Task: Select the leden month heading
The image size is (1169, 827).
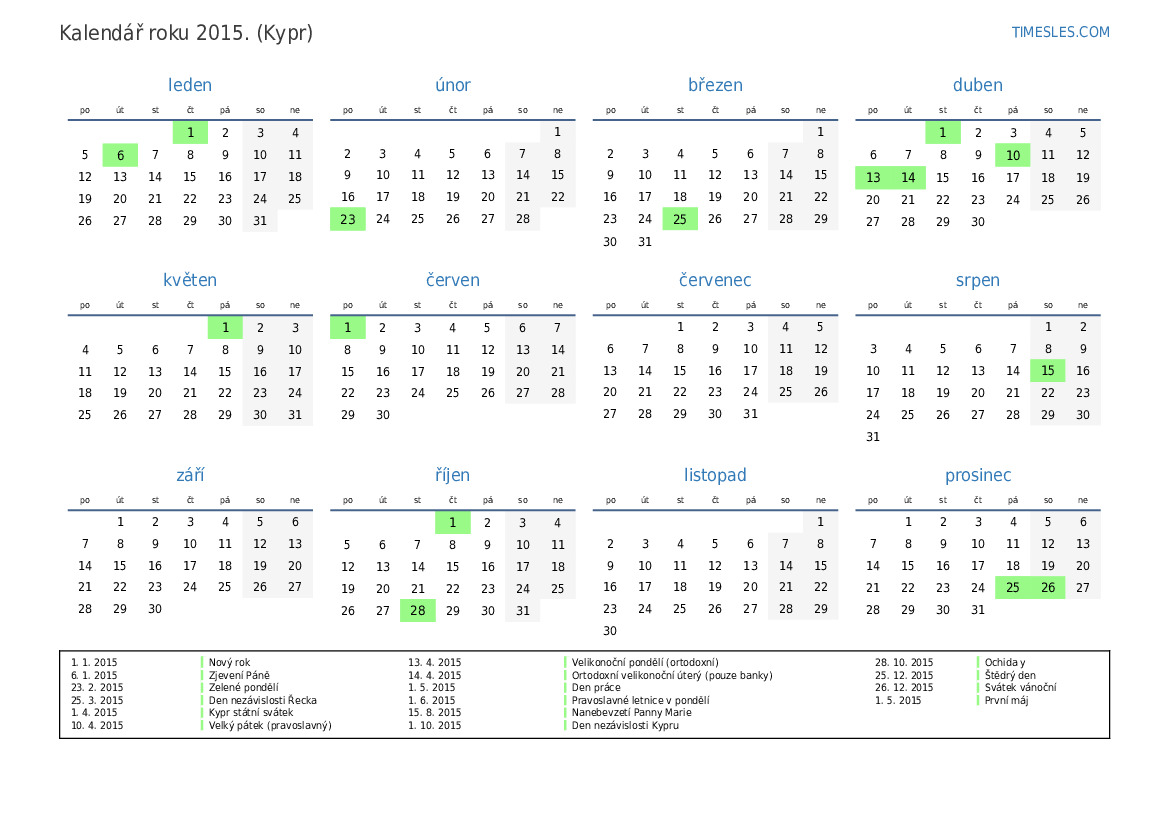Action: [190, 85]
